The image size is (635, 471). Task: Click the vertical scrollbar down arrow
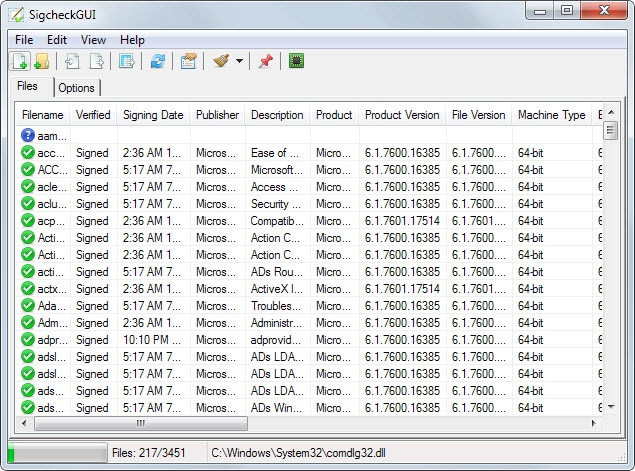click(611, 407)
